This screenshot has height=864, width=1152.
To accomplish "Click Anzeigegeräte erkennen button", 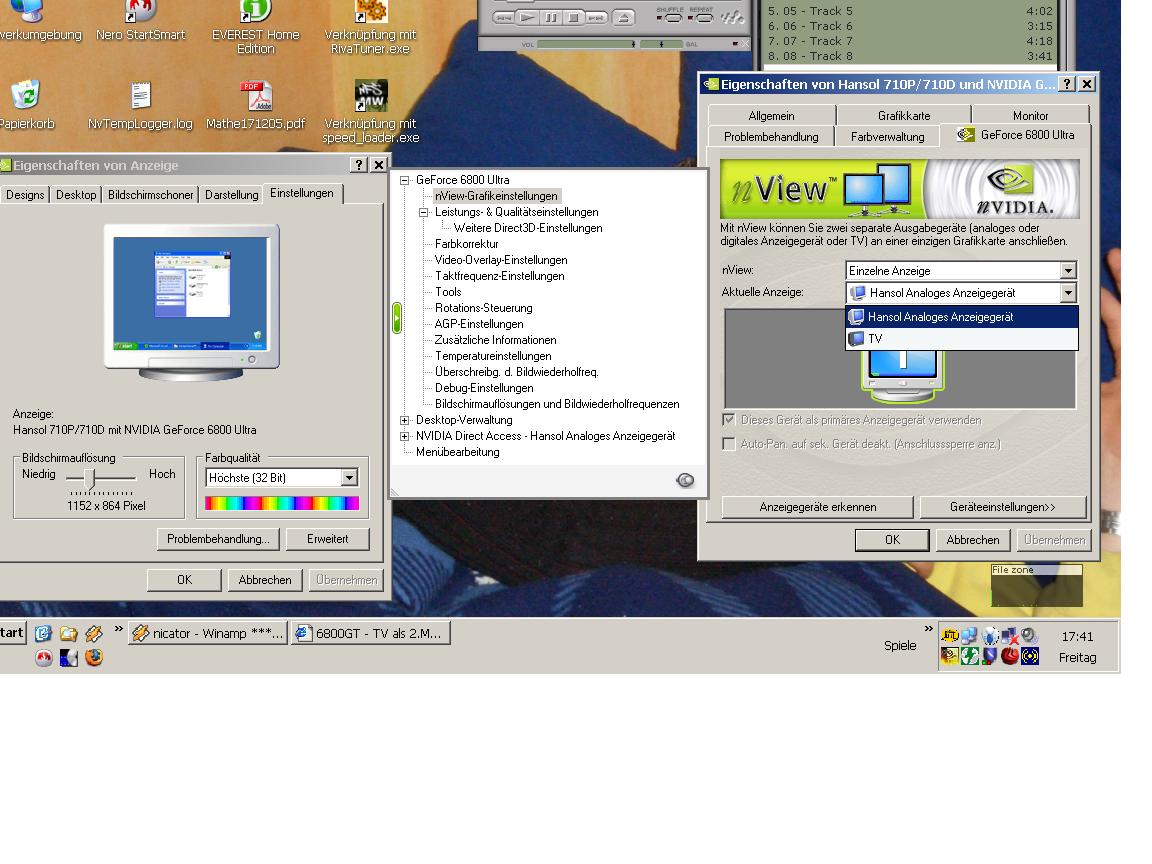I will 818,507.
